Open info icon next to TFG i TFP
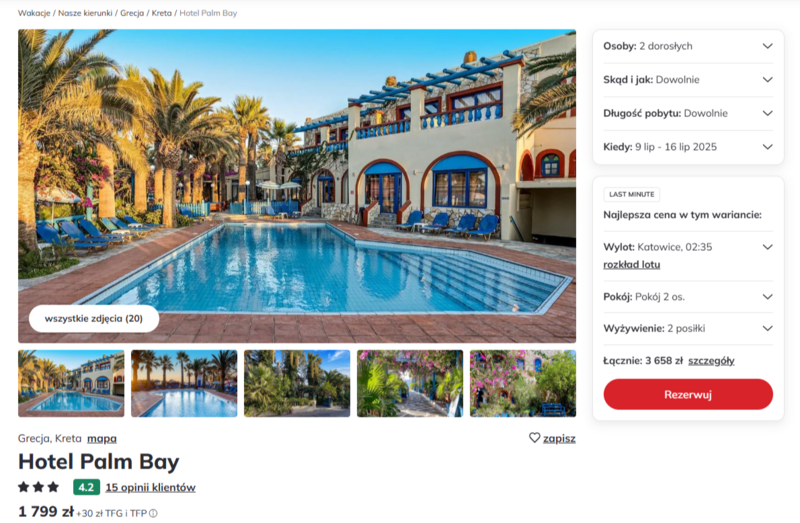800x523 pixels. click(x=153, y=513)
